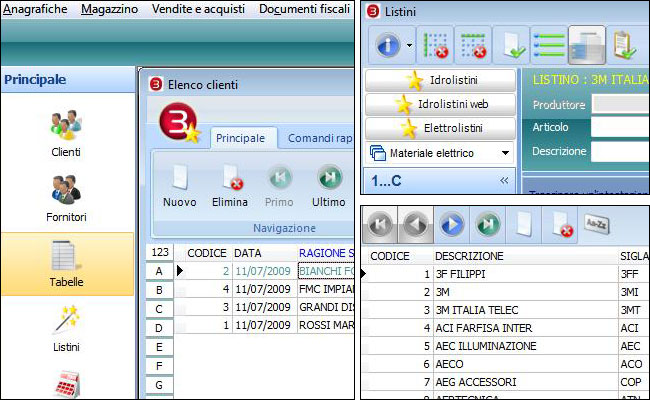Open Fornitori in the sidebar
This screenshot has height=400, width=650.
[x=66, y=198]
